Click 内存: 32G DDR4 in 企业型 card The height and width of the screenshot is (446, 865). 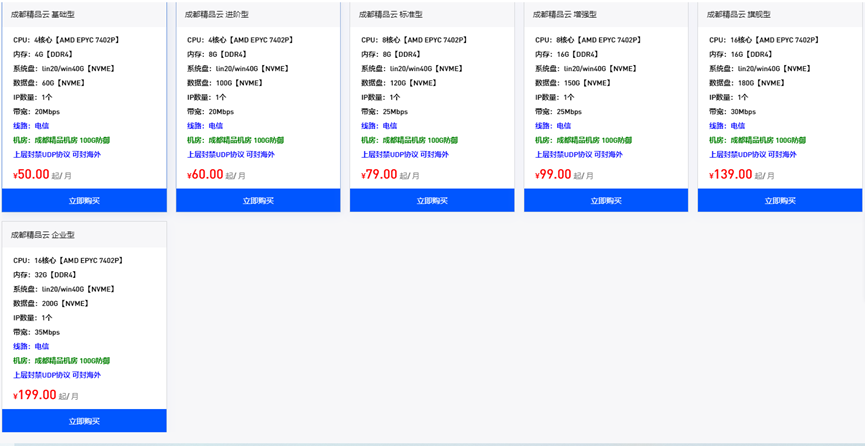(x=45, y=275)
